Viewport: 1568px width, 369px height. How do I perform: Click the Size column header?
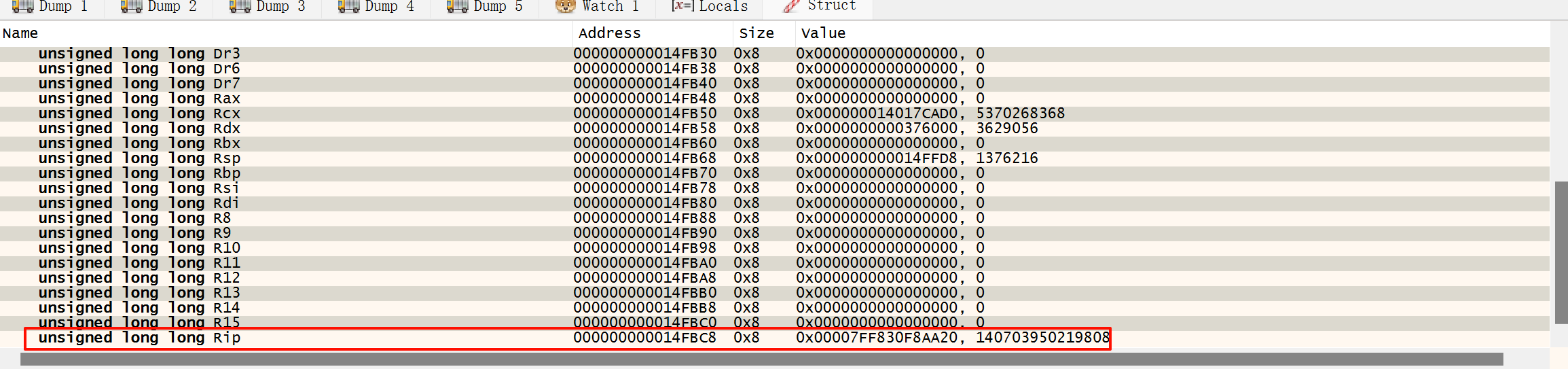[x=764, y=33]
